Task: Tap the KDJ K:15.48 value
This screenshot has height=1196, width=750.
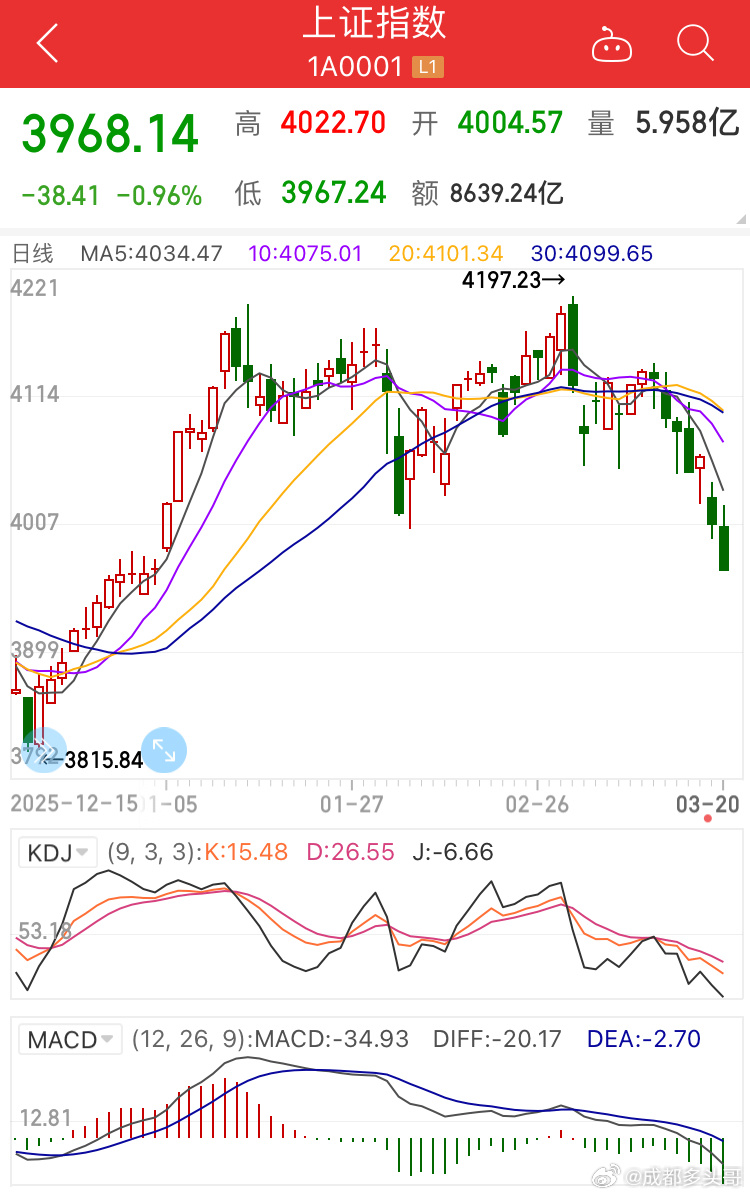Action: pyautogui.click(x=246, y=852)
